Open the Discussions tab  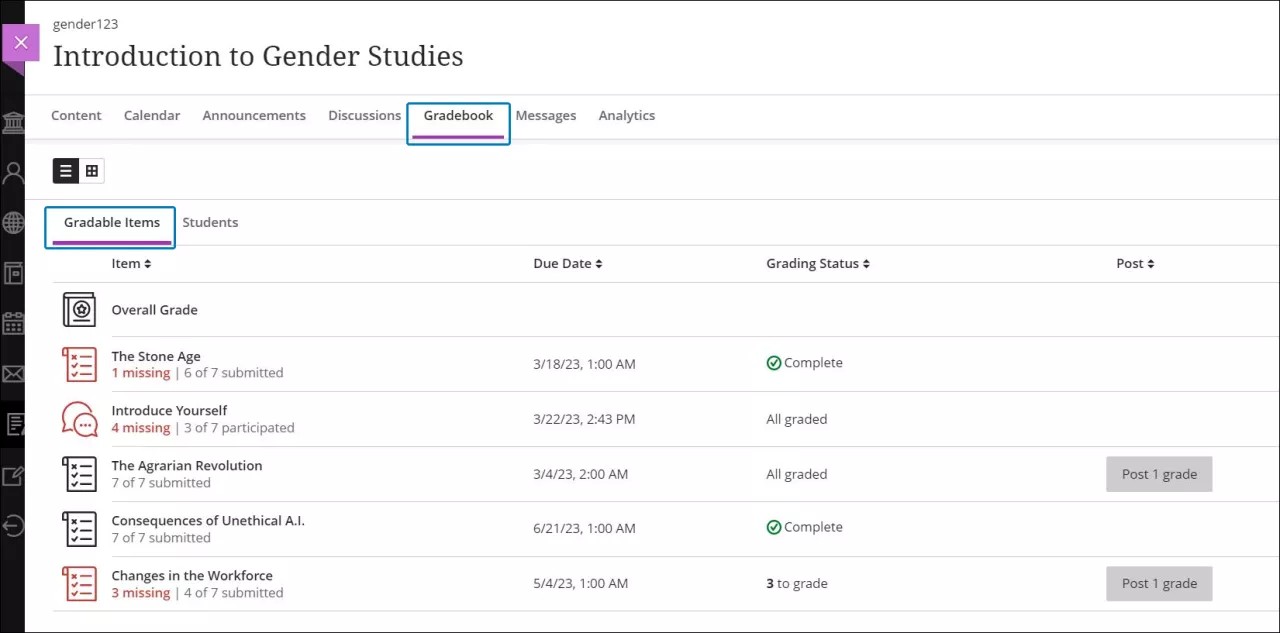point(364,115)
